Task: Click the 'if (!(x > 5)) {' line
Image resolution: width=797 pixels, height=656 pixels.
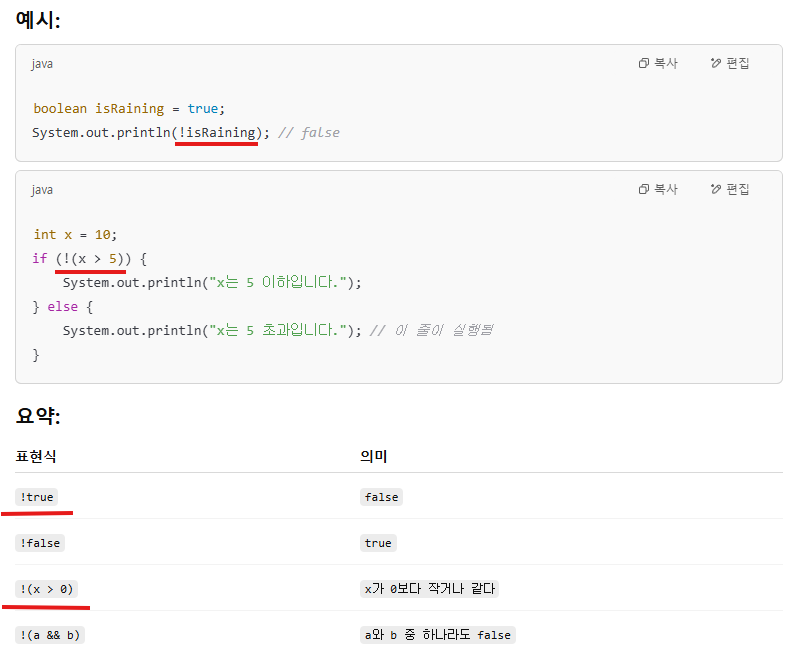Action: pyautogui.click(x=90, y=259)
